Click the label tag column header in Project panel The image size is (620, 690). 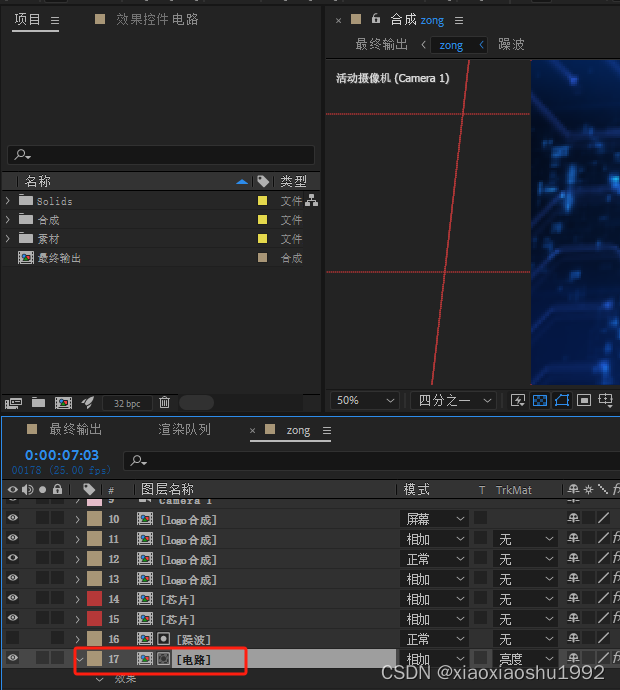pyautogui.click(x=263, y=181)
